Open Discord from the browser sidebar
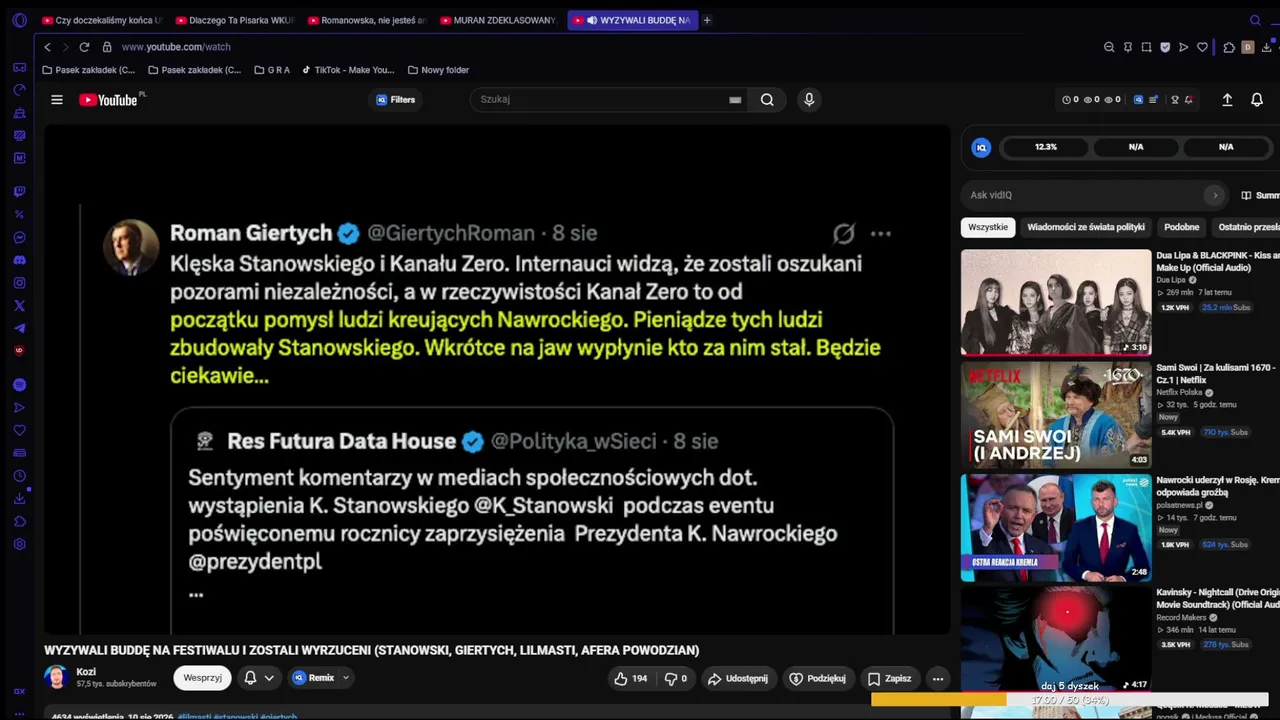The image size is (1280, 720). point(19,260)
